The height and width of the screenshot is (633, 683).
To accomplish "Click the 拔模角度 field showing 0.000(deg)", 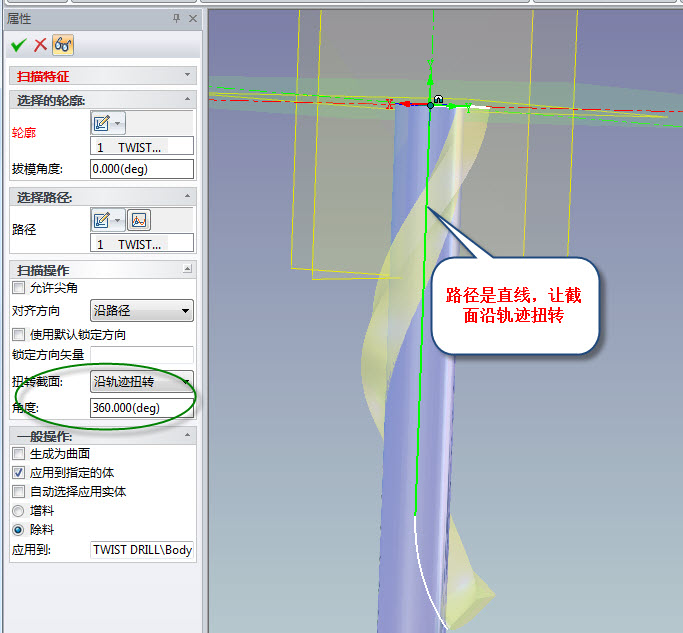I will coord(141,169).
